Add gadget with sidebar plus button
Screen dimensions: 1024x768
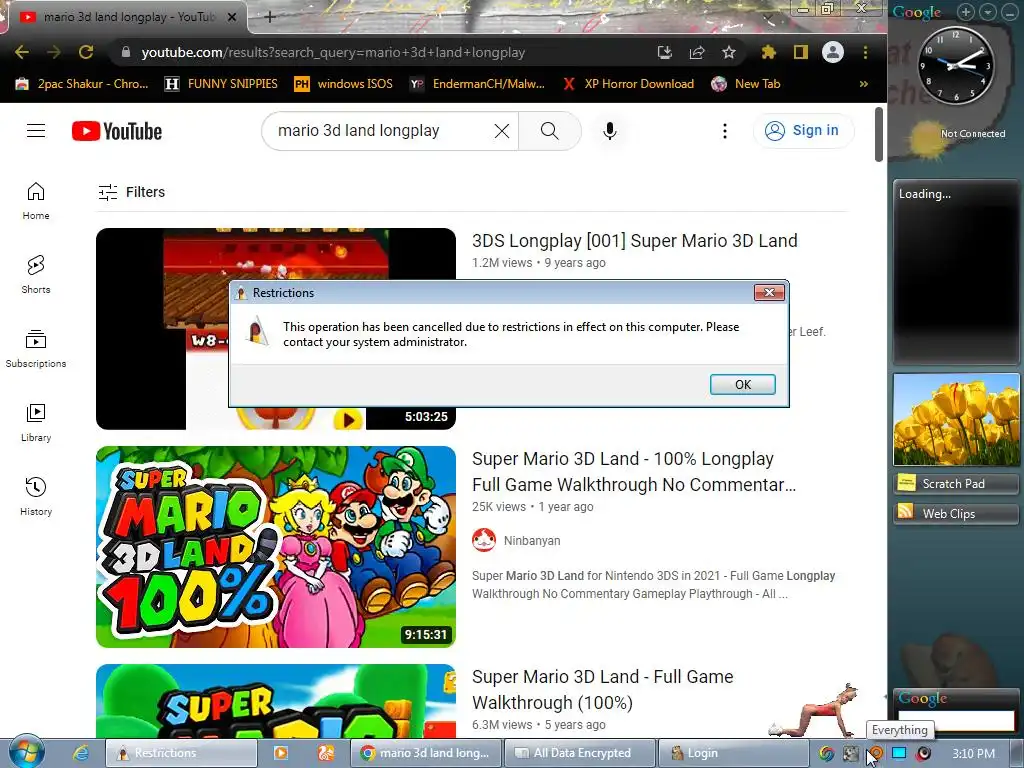click(966, 12)
